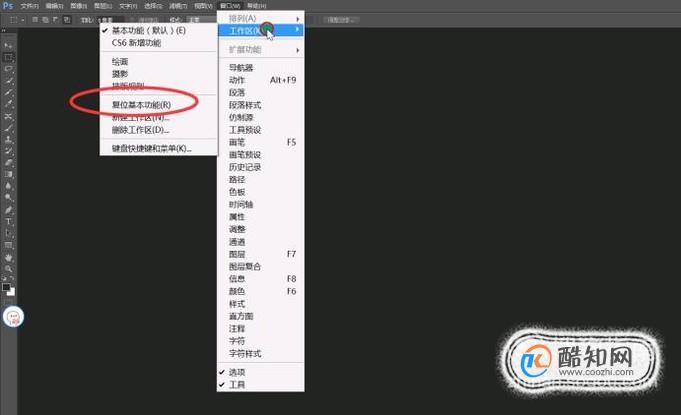Image resolution: width=681 pixels, height=415 pixels.
Task: Select the Spot Healing Brush tool
Action: 8,116
